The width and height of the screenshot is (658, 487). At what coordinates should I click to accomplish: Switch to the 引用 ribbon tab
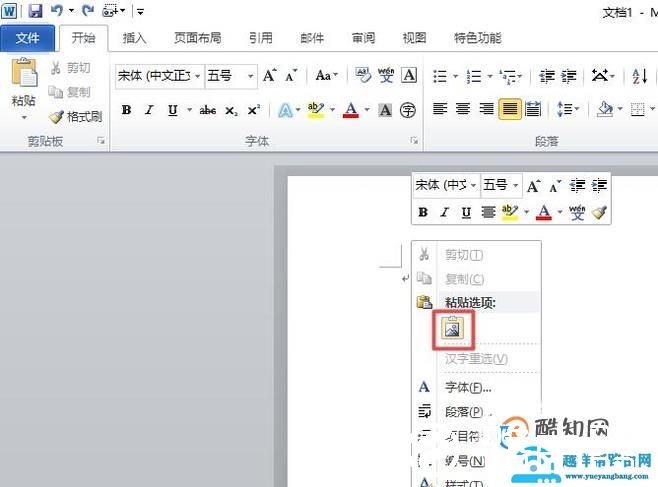pos(261,38)
